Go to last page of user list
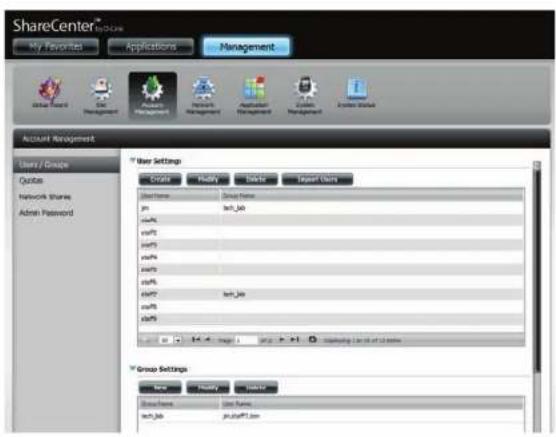The width and height of the screenshot is (556, 437). coord(295,340)
